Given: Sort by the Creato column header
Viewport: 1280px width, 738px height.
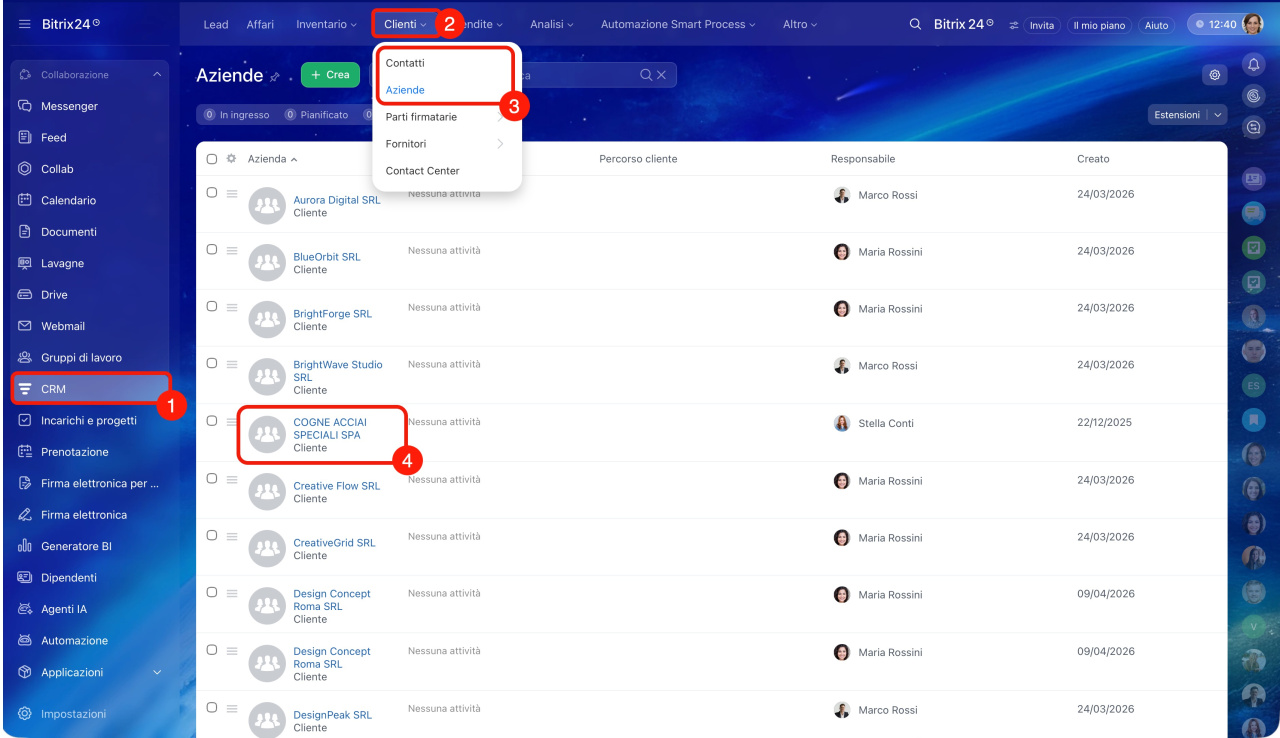Looking at the screenshot, I should click(1093, 159).
